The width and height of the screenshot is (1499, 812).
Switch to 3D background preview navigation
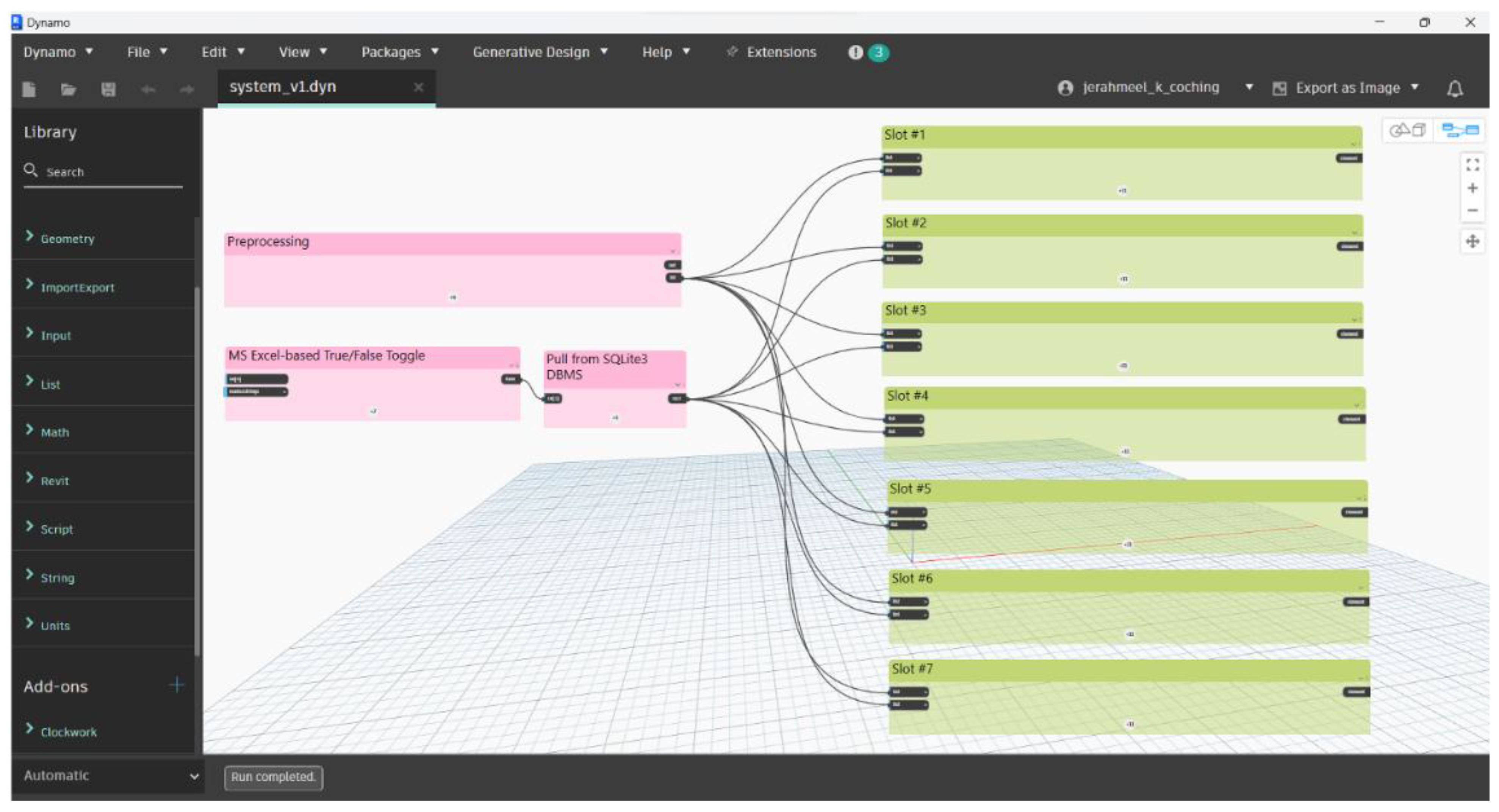1408,130
